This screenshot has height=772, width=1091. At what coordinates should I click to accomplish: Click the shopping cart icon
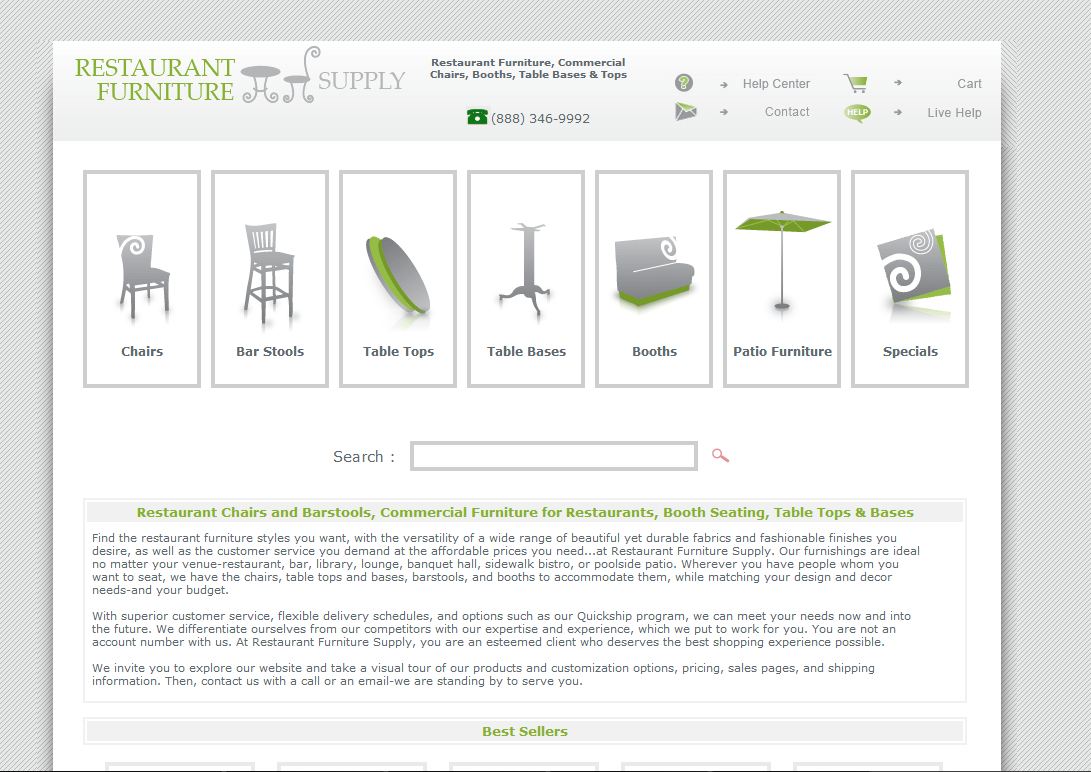tap(855, 82)
